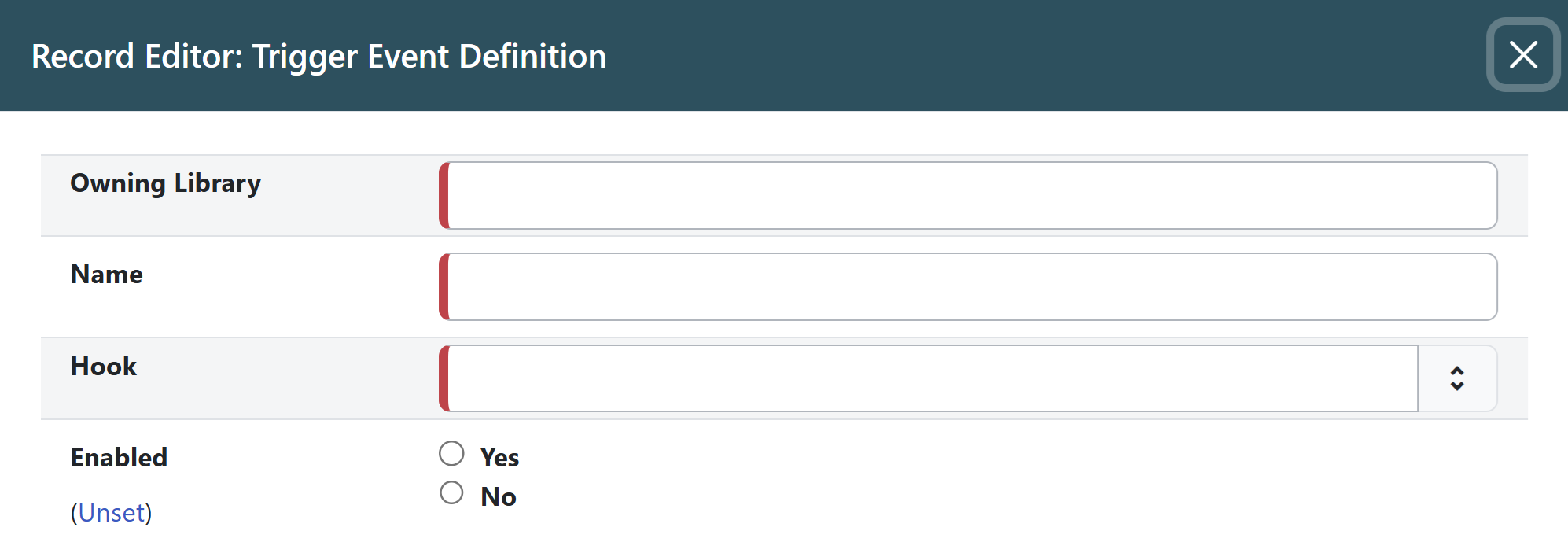This screenshot has height=542, width=1568.
Task: Click the down chevron on Hook field
Action: [1457, 386]
